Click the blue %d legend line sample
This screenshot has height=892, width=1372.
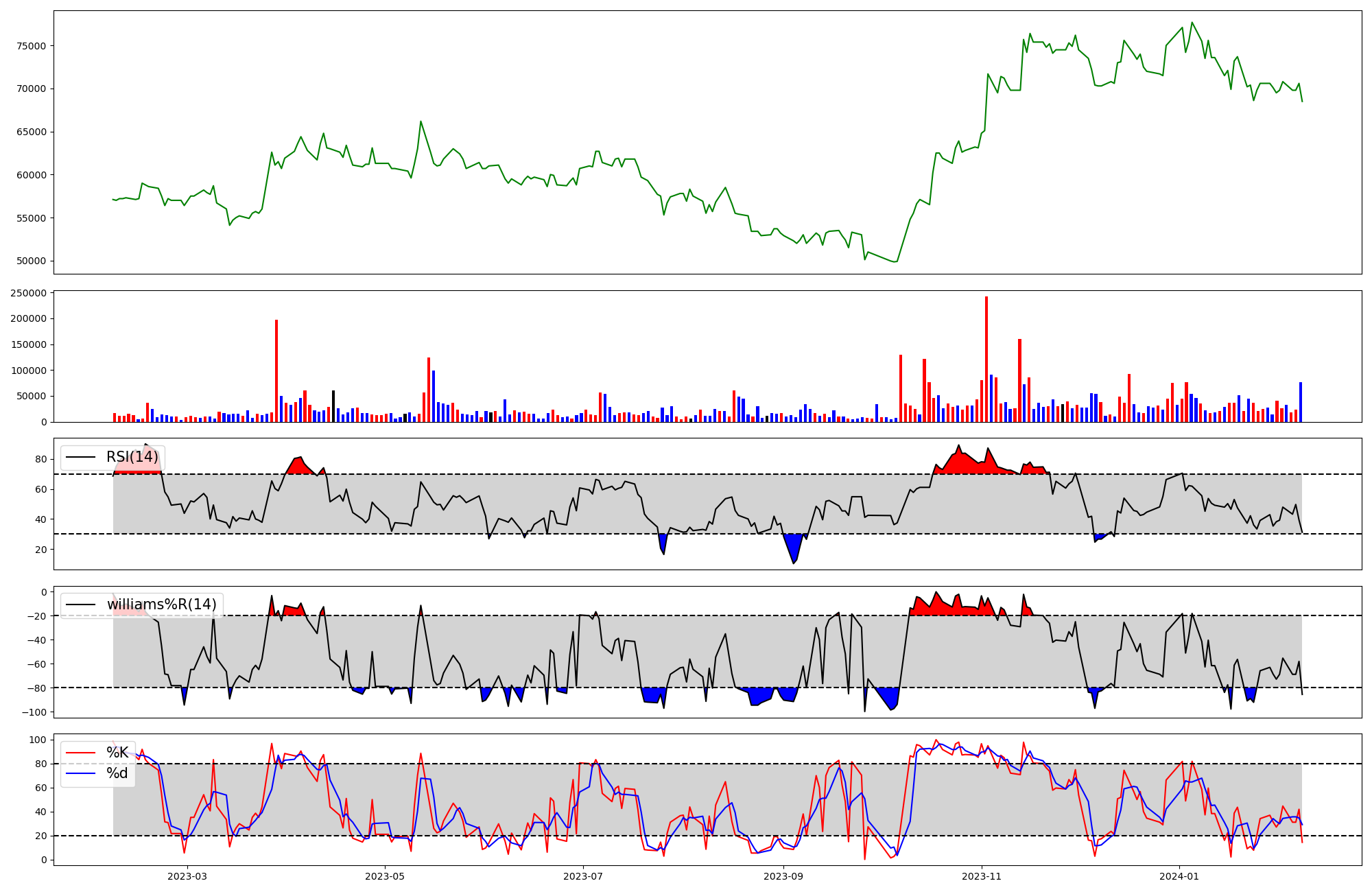(x=80, y=773)
